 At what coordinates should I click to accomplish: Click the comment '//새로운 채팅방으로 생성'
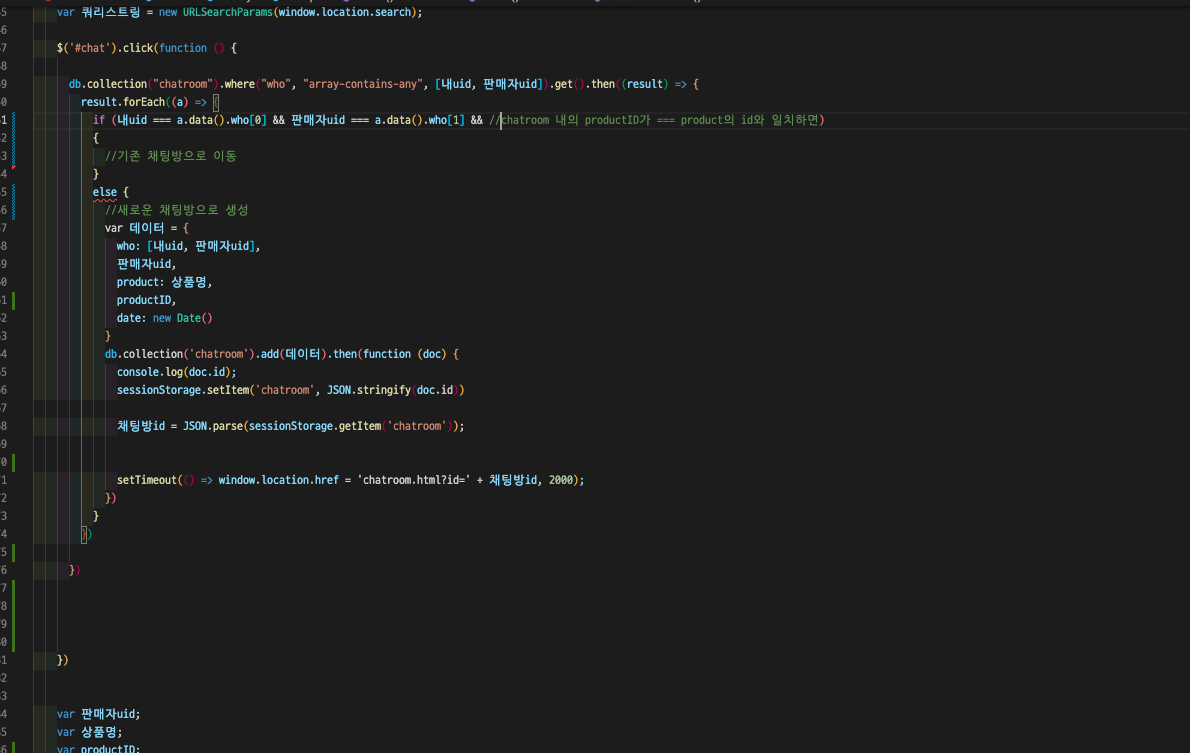coord(177,210)
